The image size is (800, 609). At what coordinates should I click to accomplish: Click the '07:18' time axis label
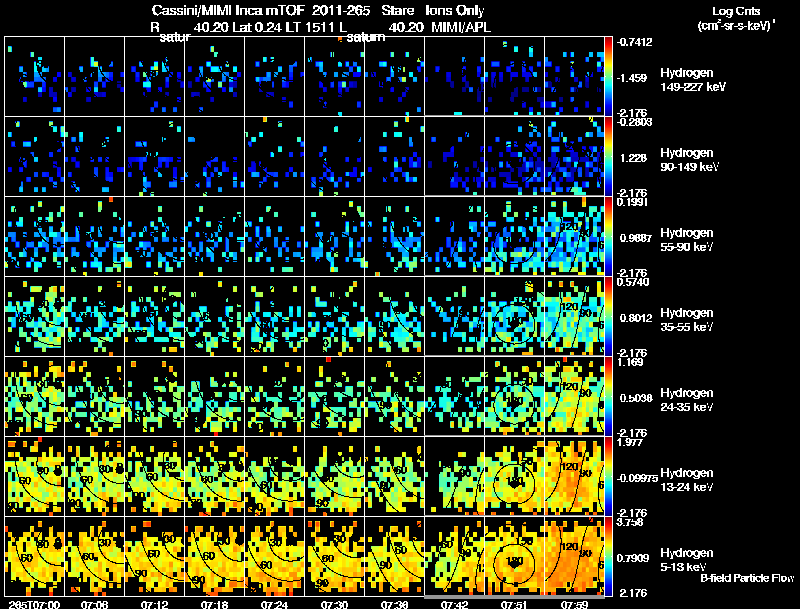point(214,604)
